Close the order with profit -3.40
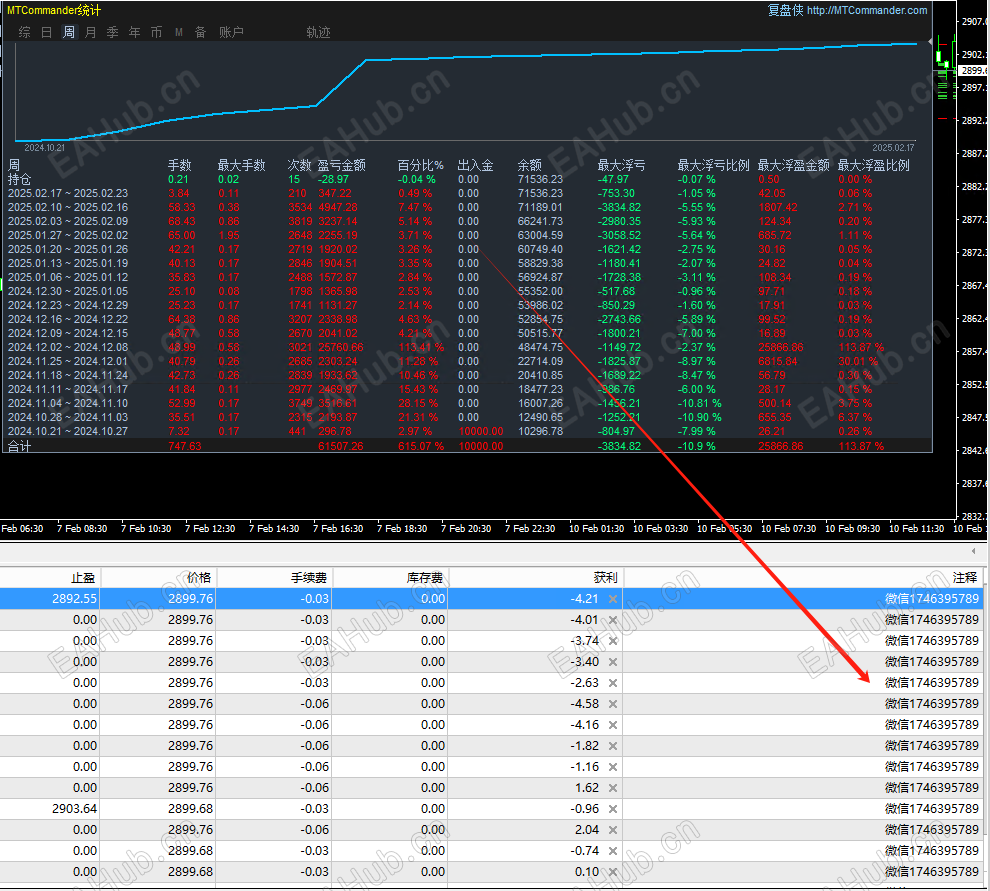Viewport: 990px width, 891px height. click(612, 662)
